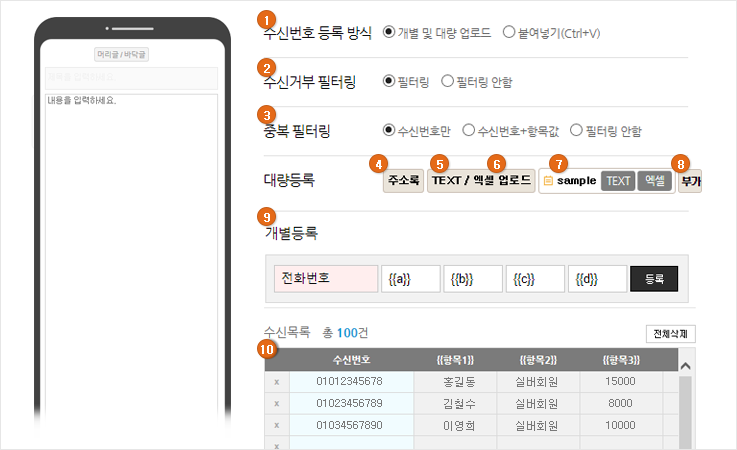Click 전체삭제 to clear the recipient list
The image size is (737, 450).
[671, 333]
